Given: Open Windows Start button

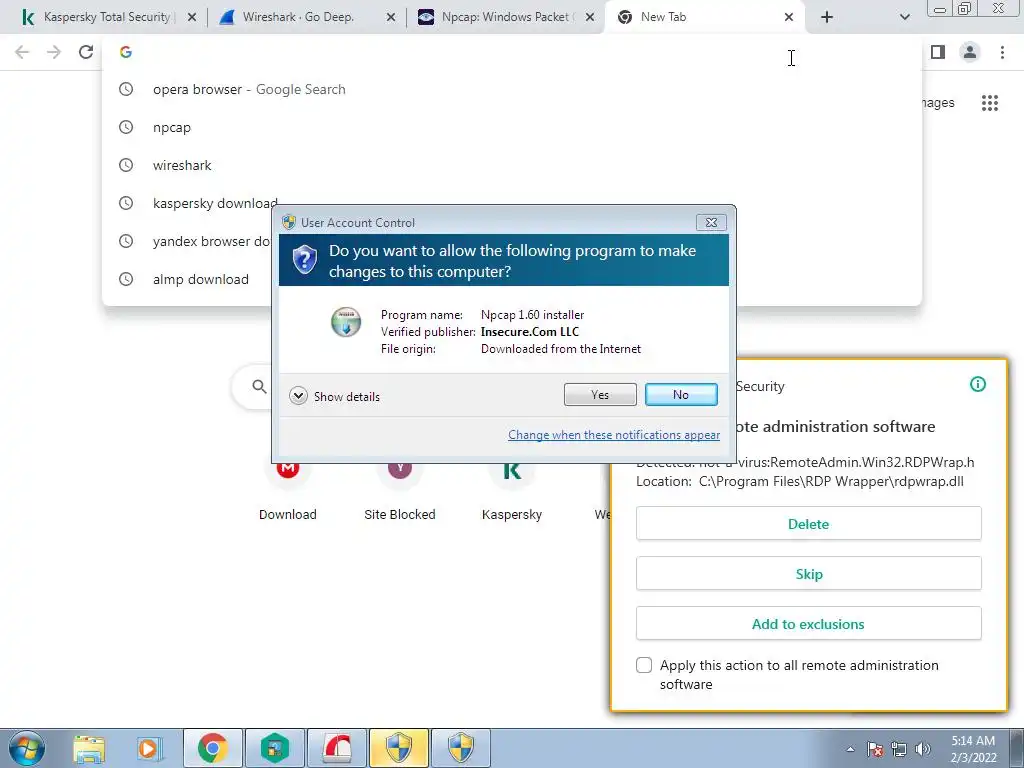Looking at the screenshot, I should (x=26, y=748).
